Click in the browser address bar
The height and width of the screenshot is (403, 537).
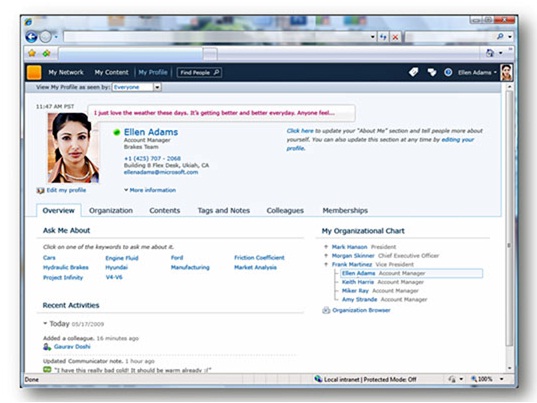[x=216, y=37]
